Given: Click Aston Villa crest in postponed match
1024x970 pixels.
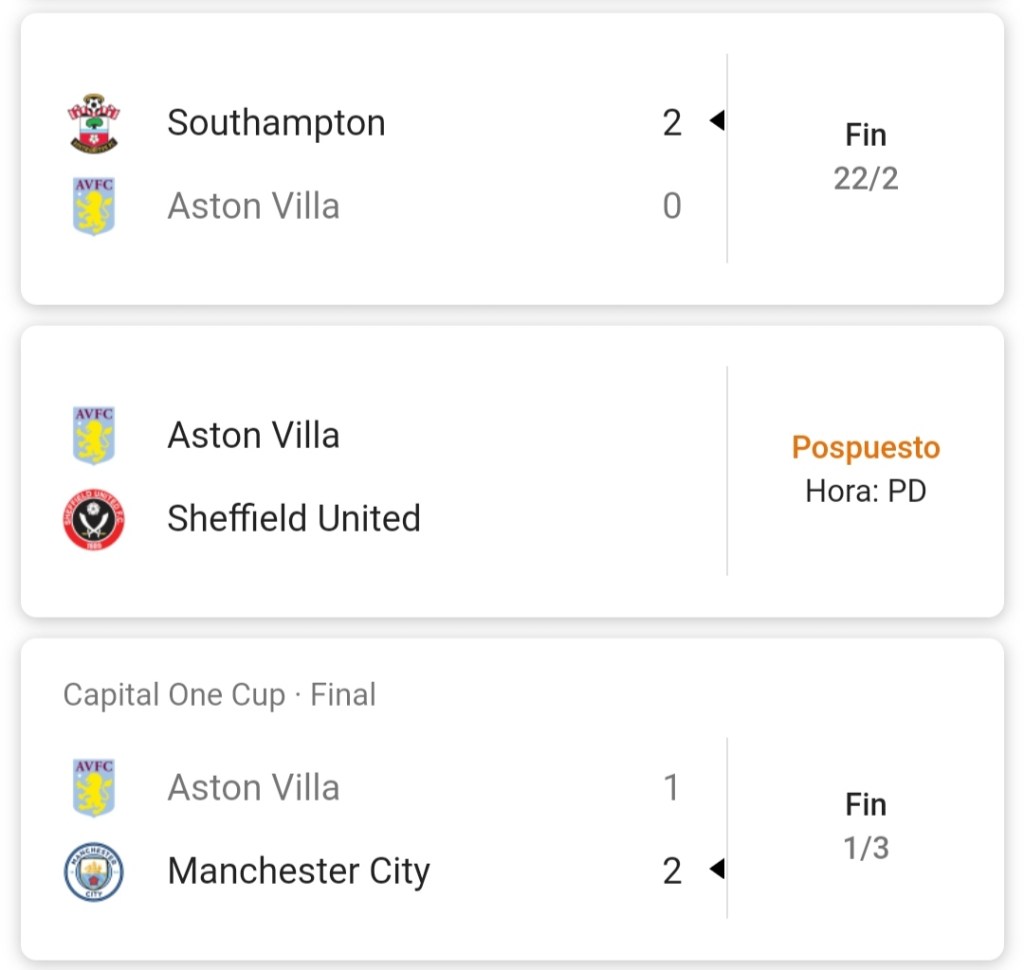Looking at the screenshot, I should (94, 435).
